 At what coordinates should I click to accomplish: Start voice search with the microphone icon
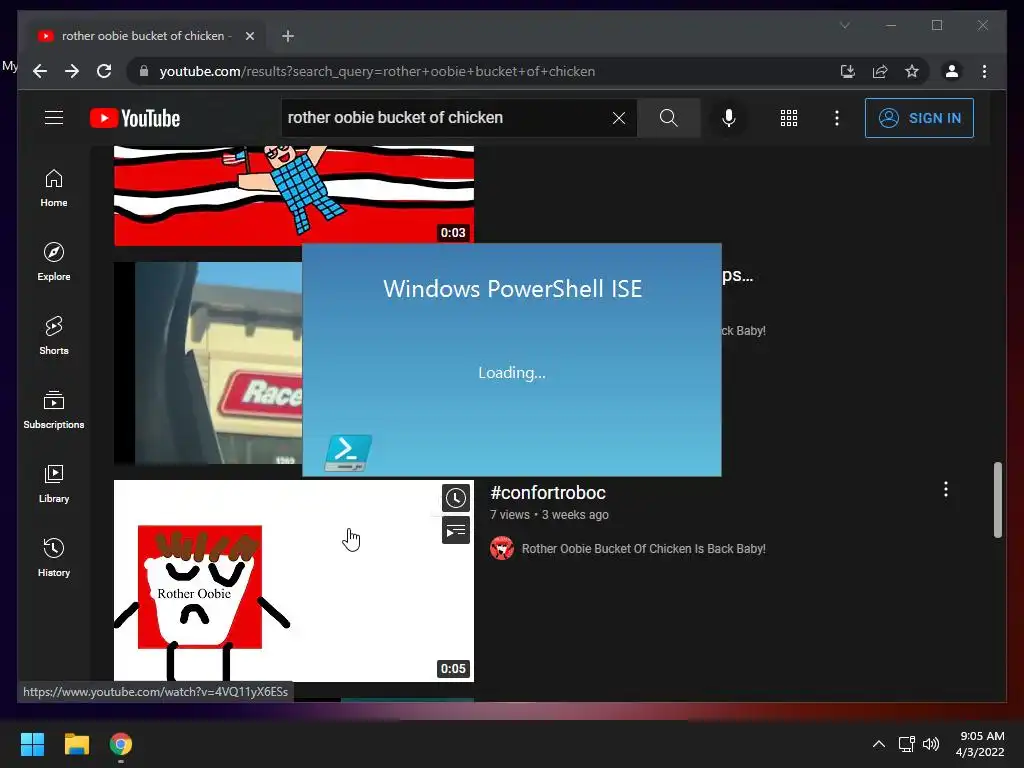click(729, 118)
